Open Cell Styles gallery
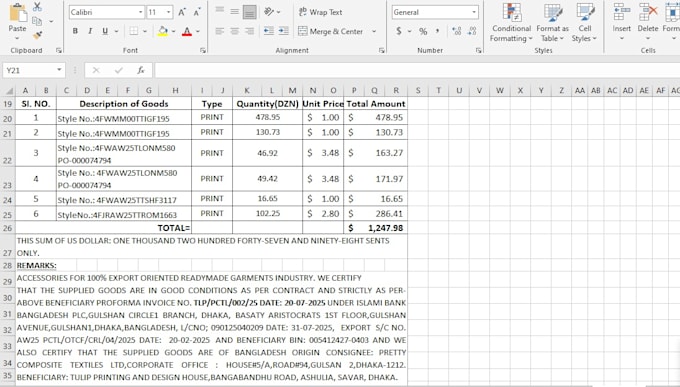 pos(585,23)
